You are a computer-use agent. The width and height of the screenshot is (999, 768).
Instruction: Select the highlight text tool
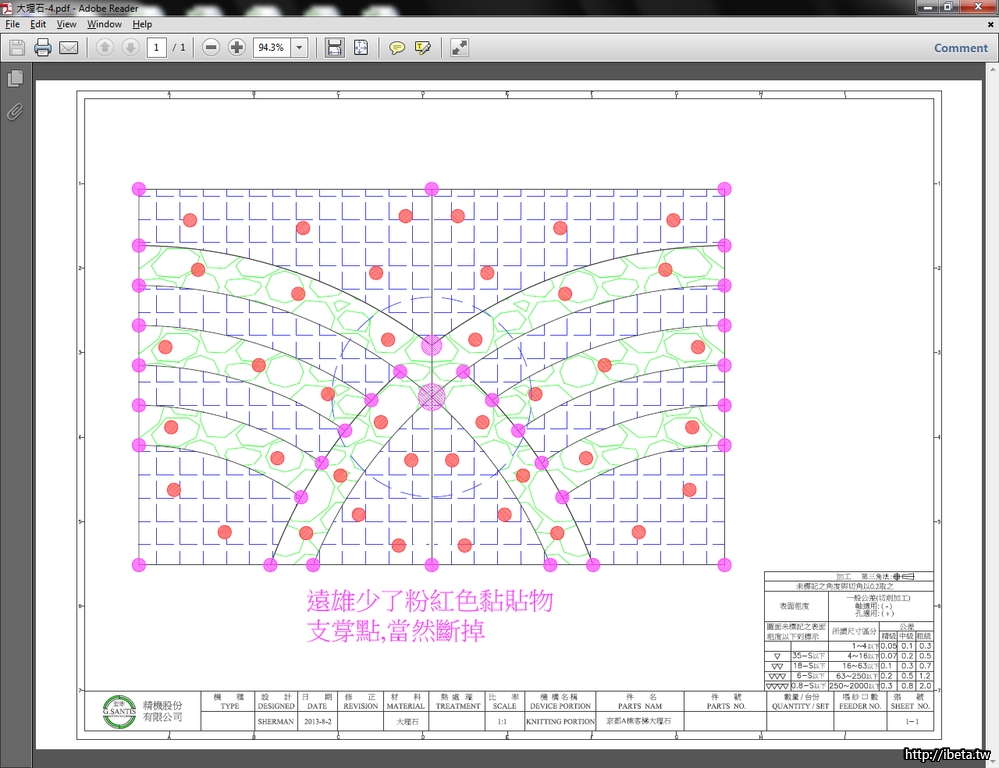point(422,47)
